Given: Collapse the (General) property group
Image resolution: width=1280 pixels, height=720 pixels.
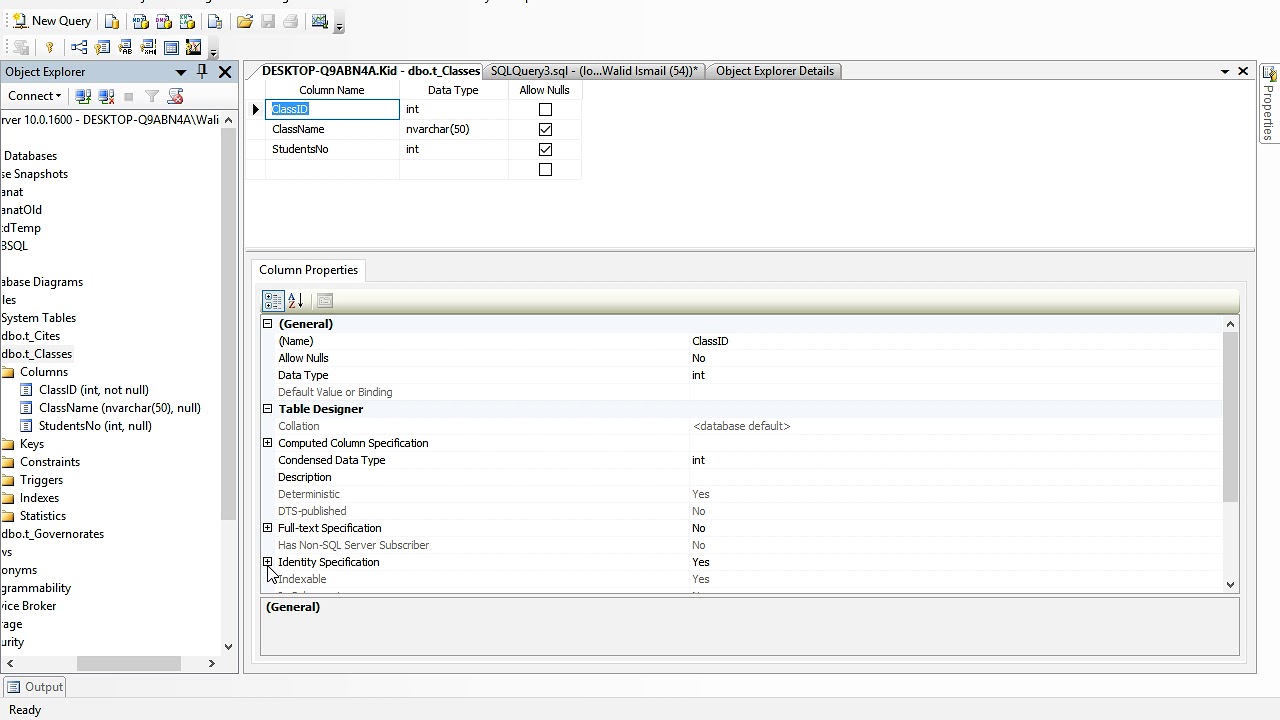Looking at the screenshot, I should tap(267, 324).
